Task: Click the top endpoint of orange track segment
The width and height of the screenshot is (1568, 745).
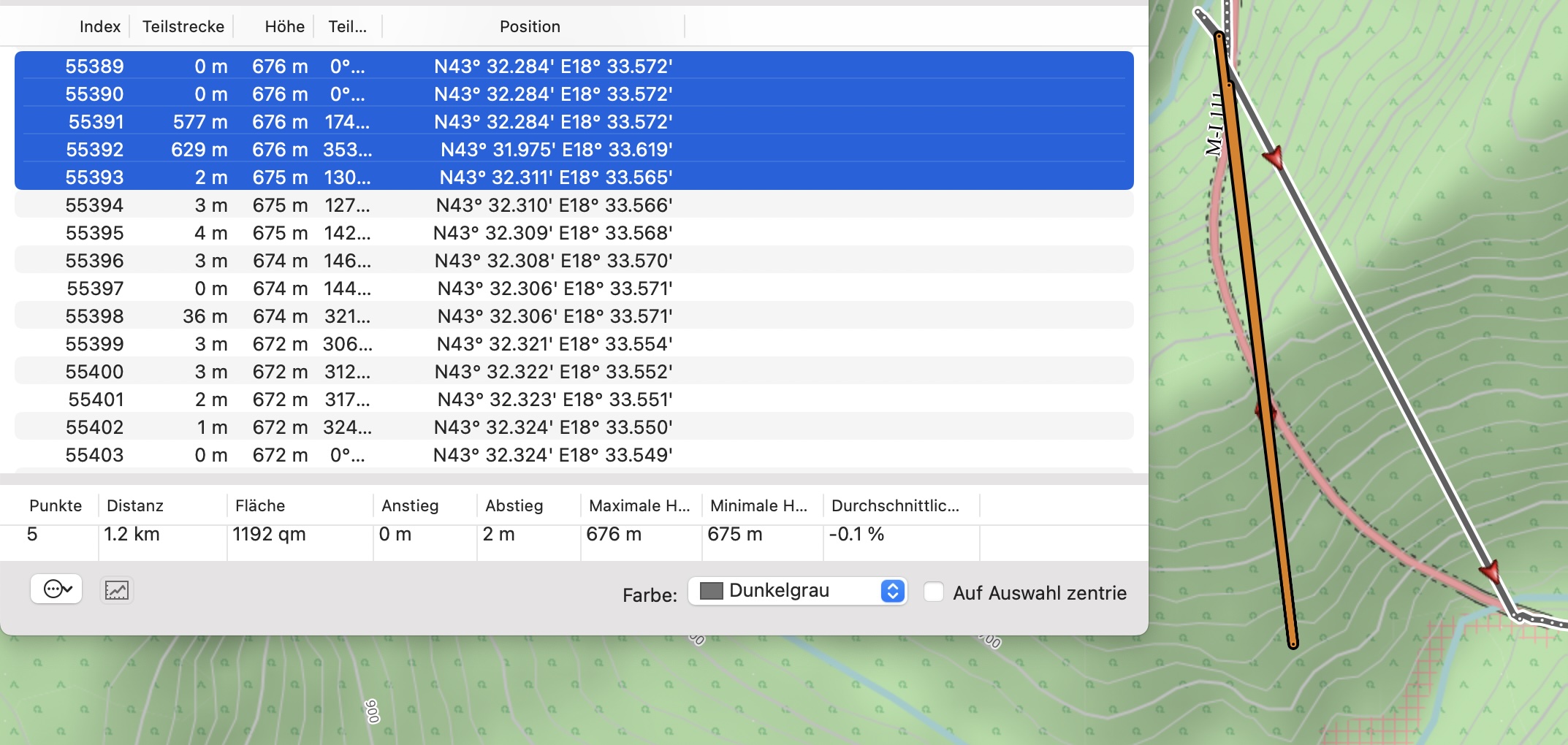Action: coord(1219,36)
